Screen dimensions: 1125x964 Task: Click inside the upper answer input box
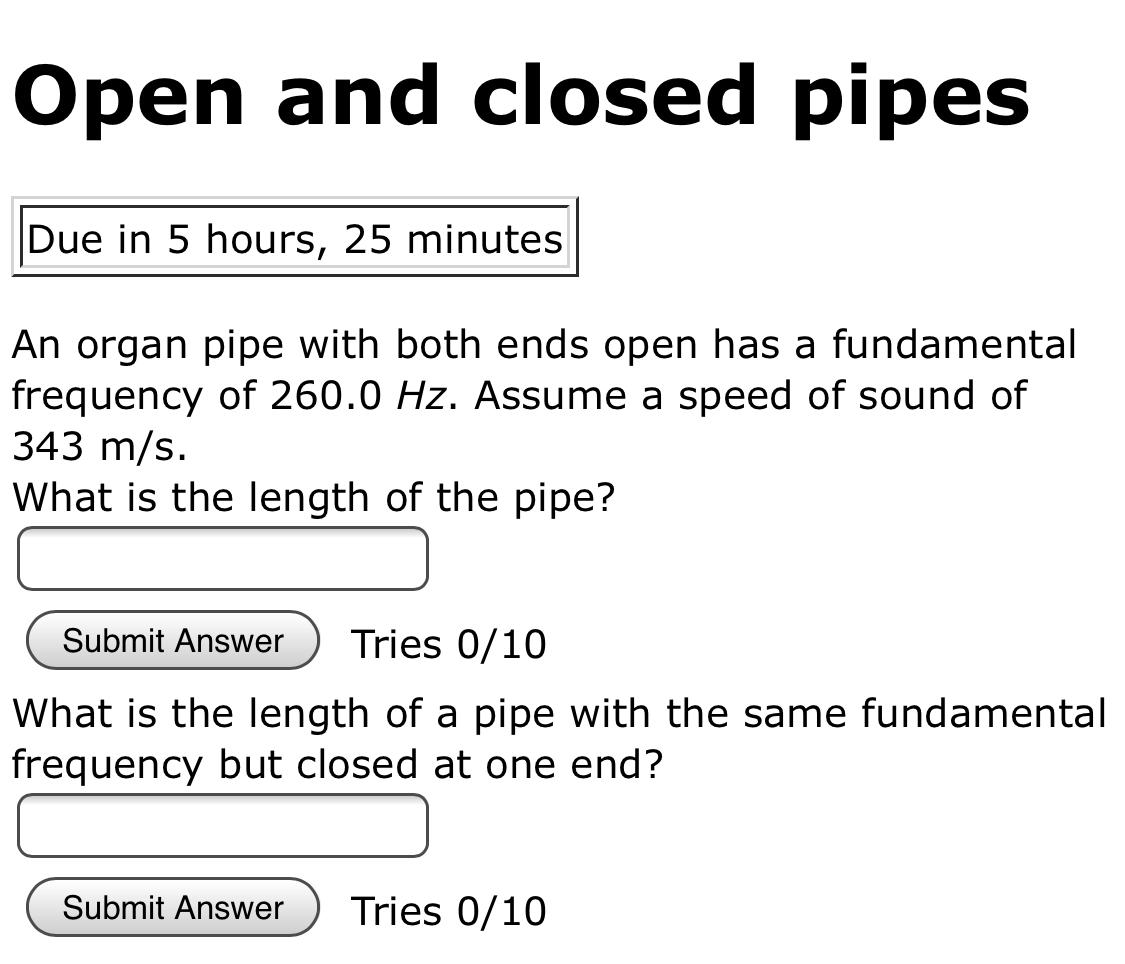click(222, 557)
